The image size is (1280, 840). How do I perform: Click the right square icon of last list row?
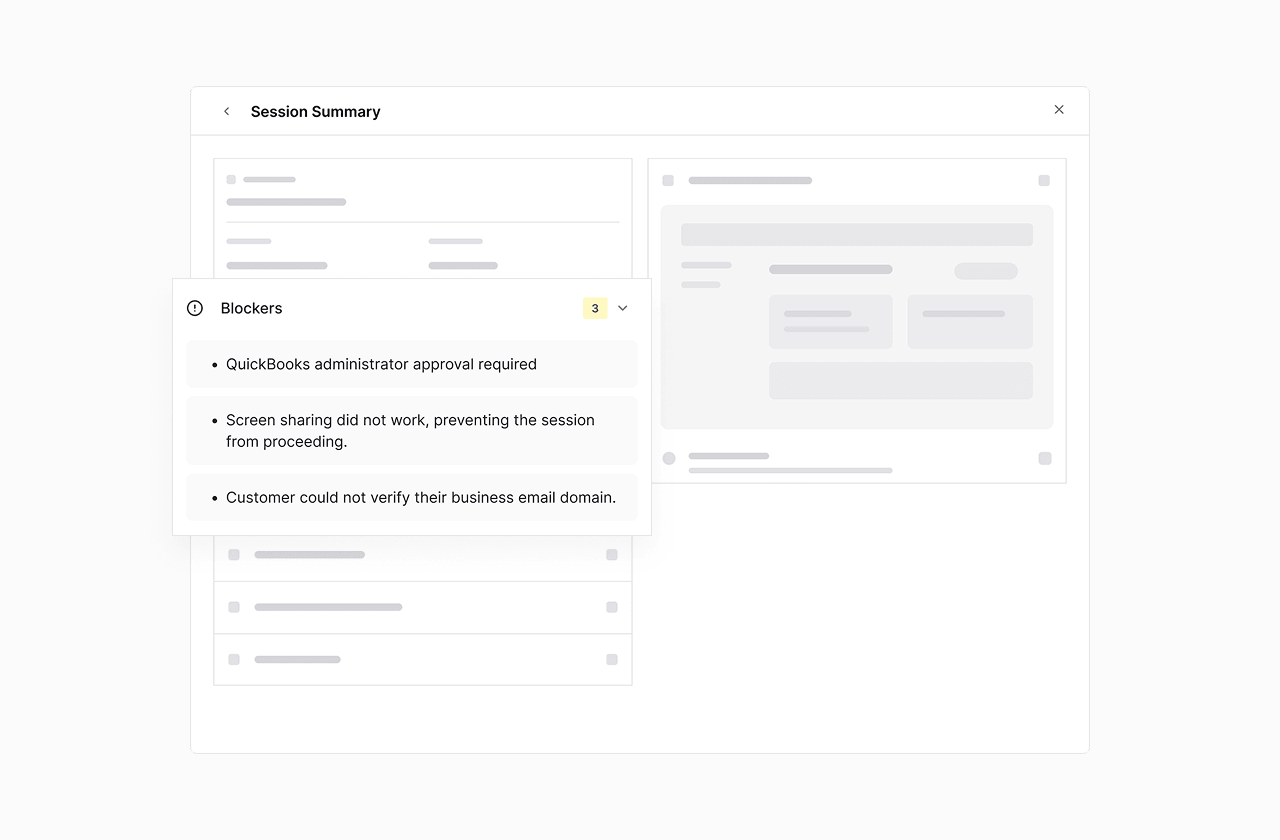pyautogui.click(x=612, y=660)
